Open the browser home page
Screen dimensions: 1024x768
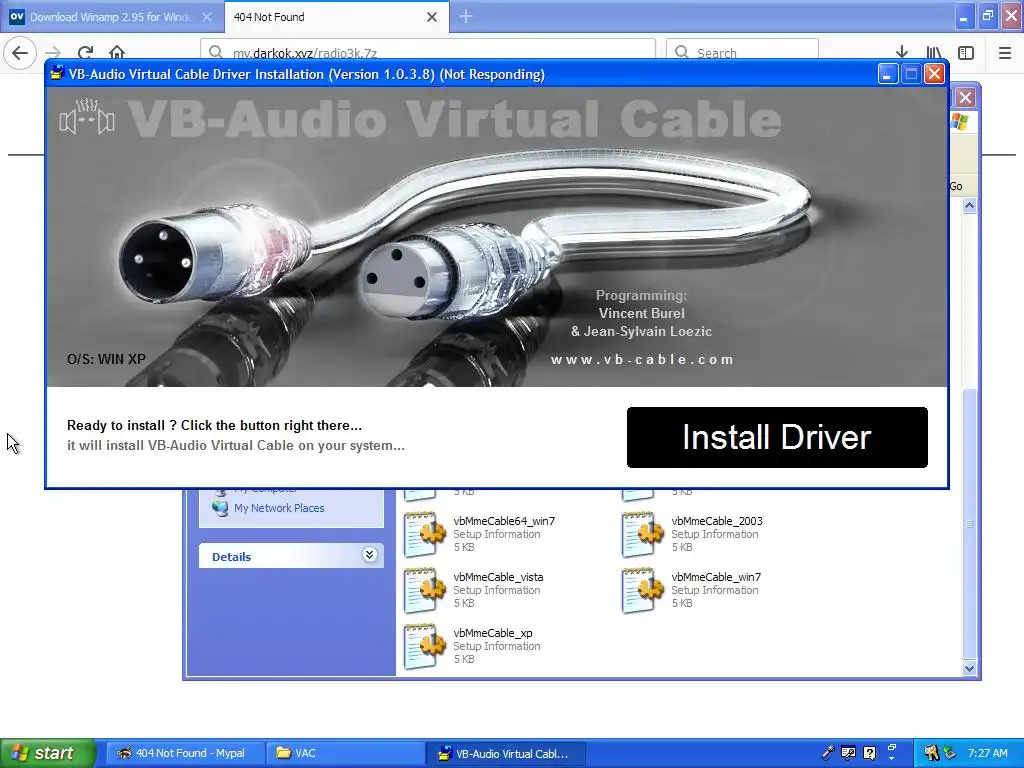pos(117,53)
